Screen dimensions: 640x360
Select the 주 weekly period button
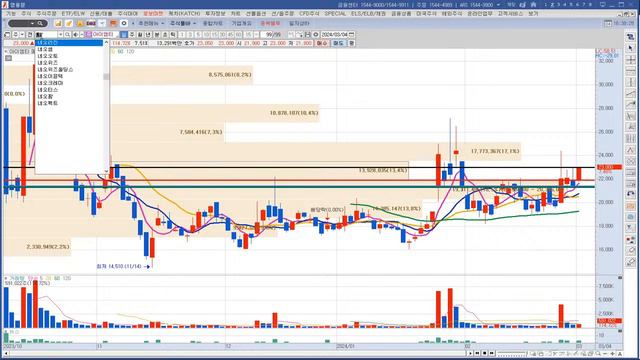(x=132, y=35)
